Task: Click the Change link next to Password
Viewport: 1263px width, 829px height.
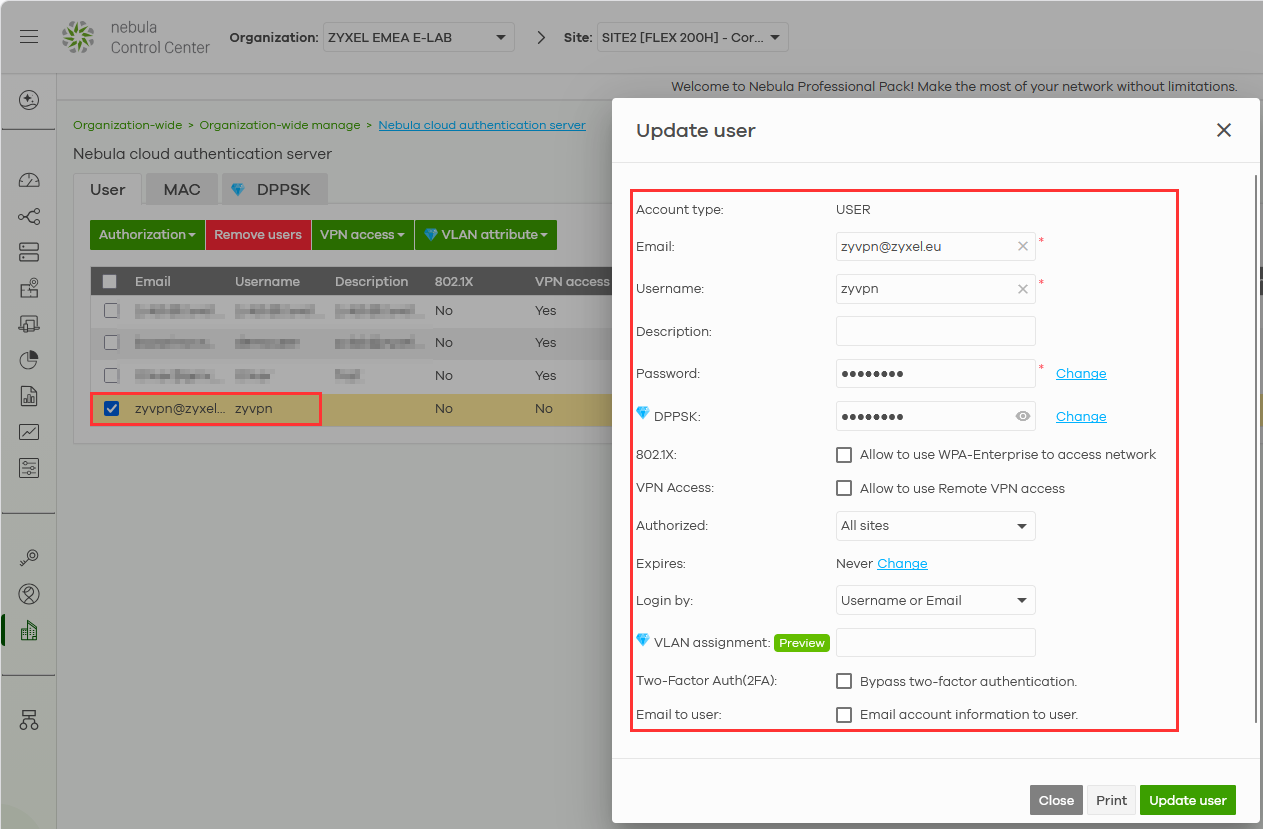Action: 1081,374
